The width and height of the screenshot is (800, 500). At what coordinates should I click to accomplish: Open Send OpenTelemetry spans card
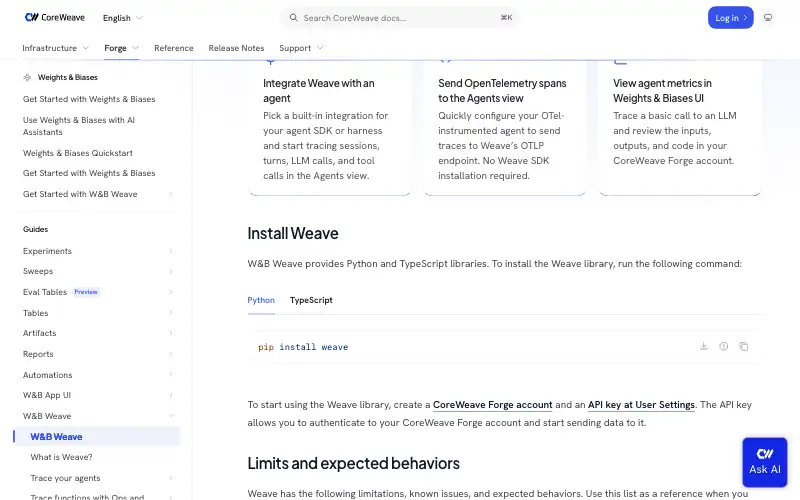[505, 128]
